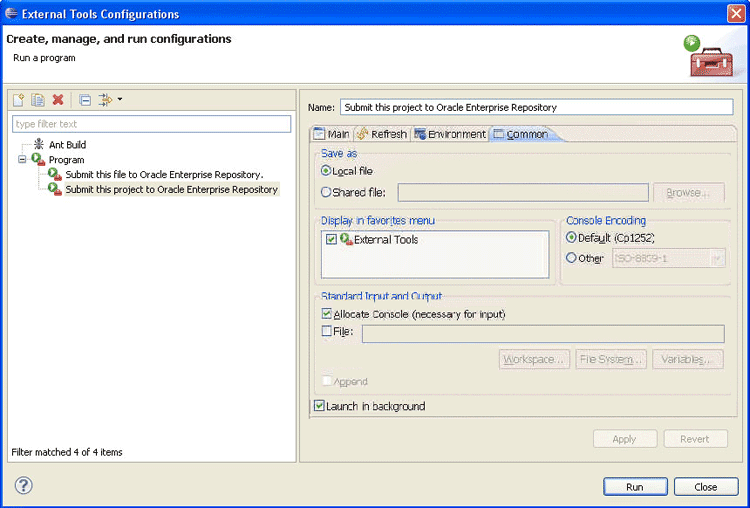Close the dialog with the title bar X
Image resolution: width=750 pixels, height=508 pixels.
click(736, 13)
